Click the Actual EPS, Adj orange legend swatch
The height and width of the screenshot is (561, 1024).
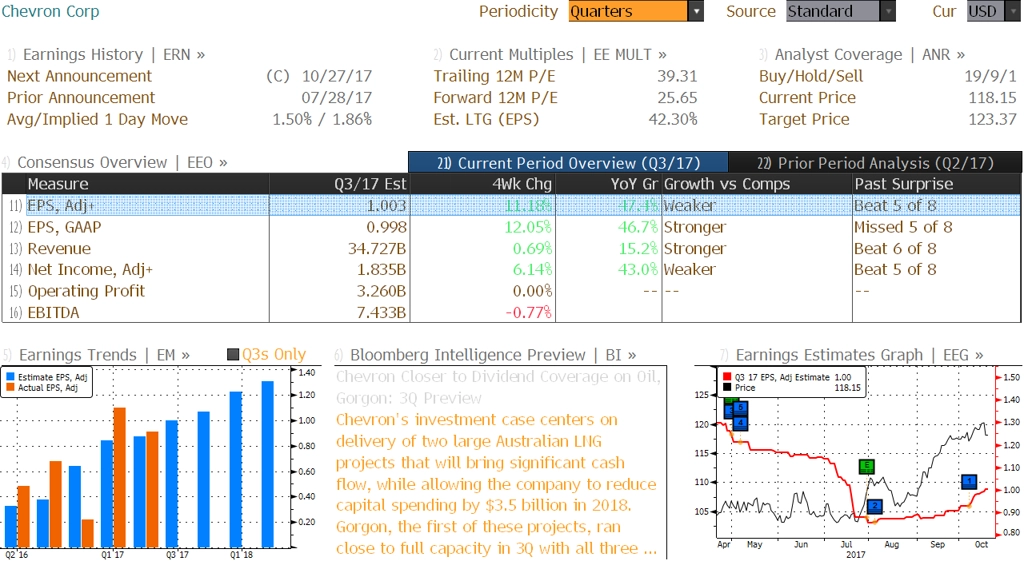point(10,387)
